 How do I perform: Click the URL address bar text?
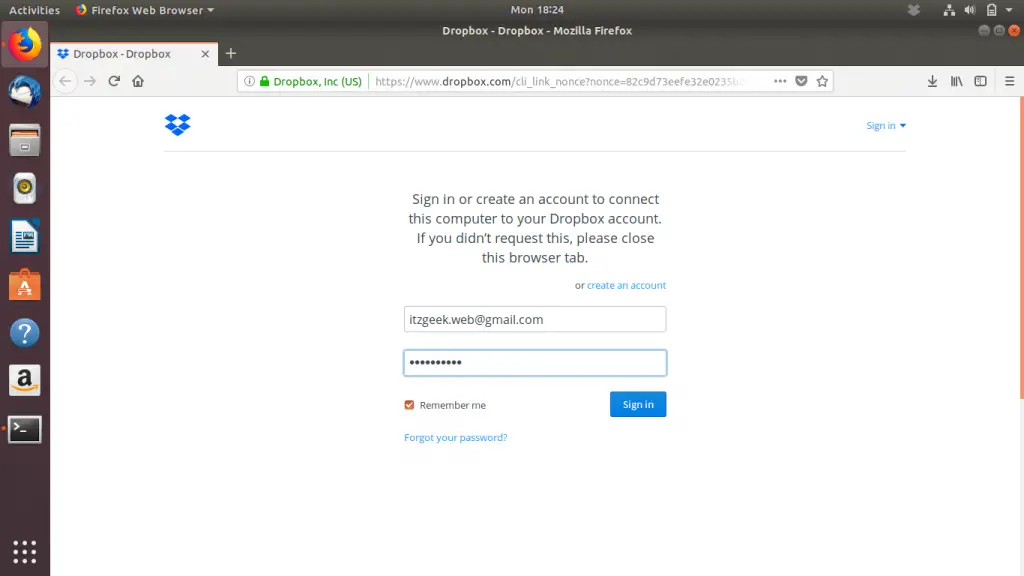tap(560, 81)
